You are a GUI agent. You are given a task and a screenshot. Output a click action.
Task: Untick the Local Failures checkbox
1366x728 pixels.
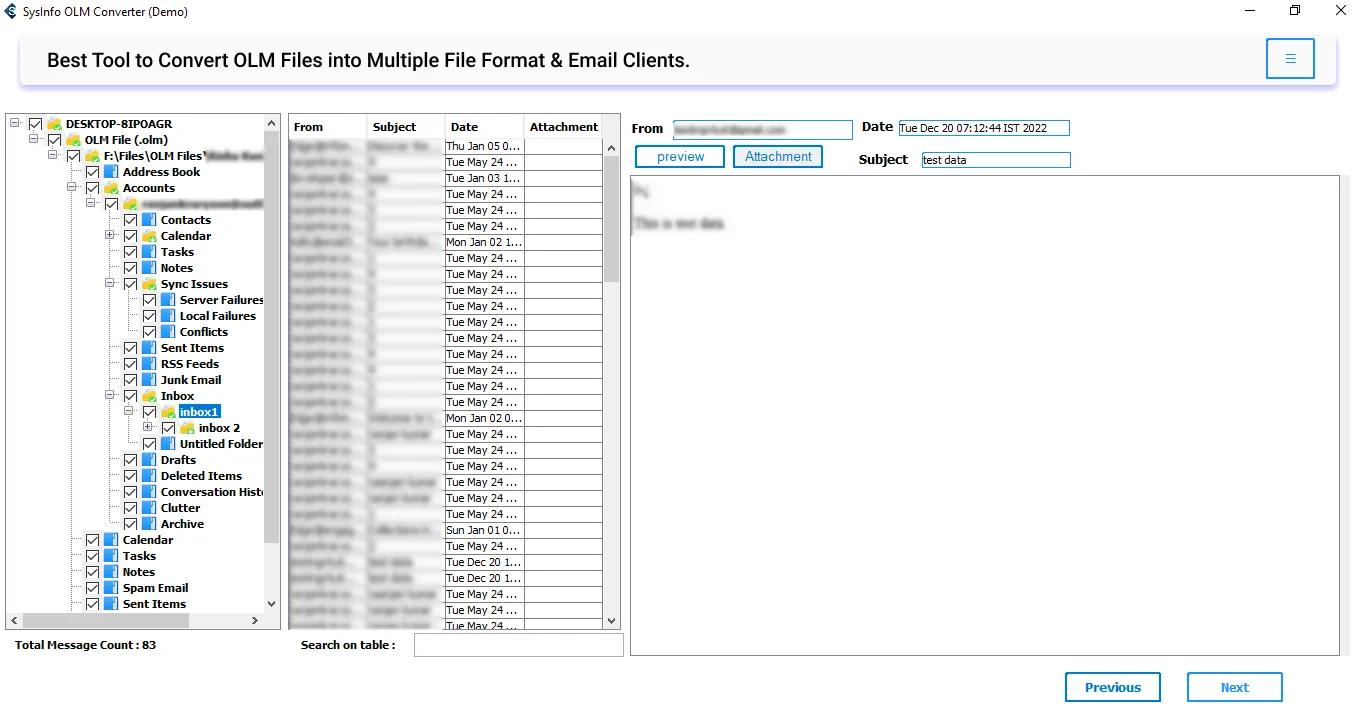150,316
